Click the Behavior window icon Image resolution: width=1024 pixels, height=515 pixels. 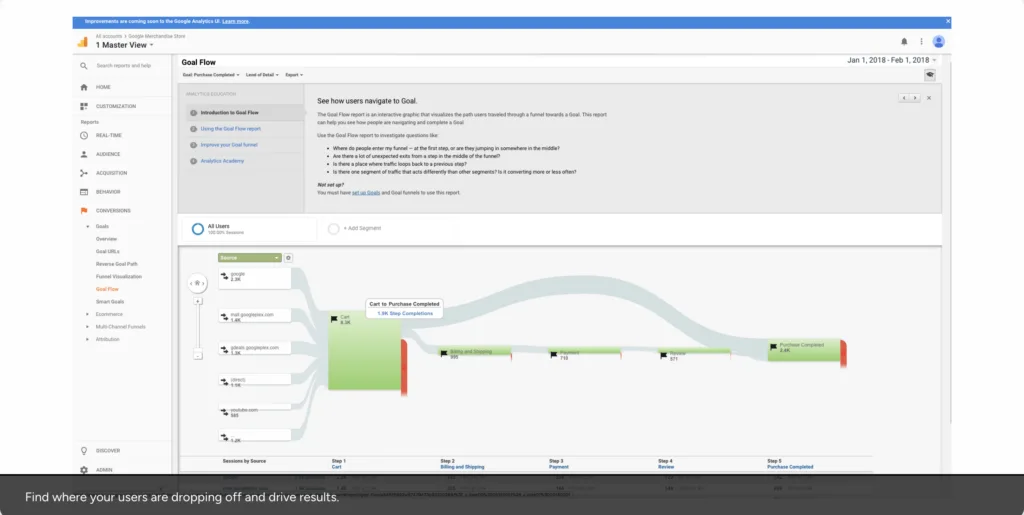tap(84, 192)
